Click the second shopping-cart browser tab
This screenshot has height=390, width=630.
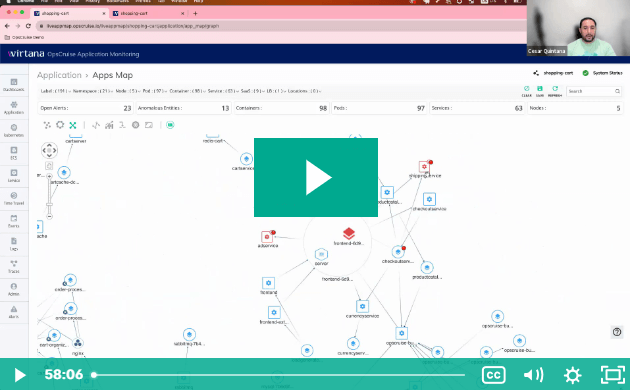[x=149, y=13]
